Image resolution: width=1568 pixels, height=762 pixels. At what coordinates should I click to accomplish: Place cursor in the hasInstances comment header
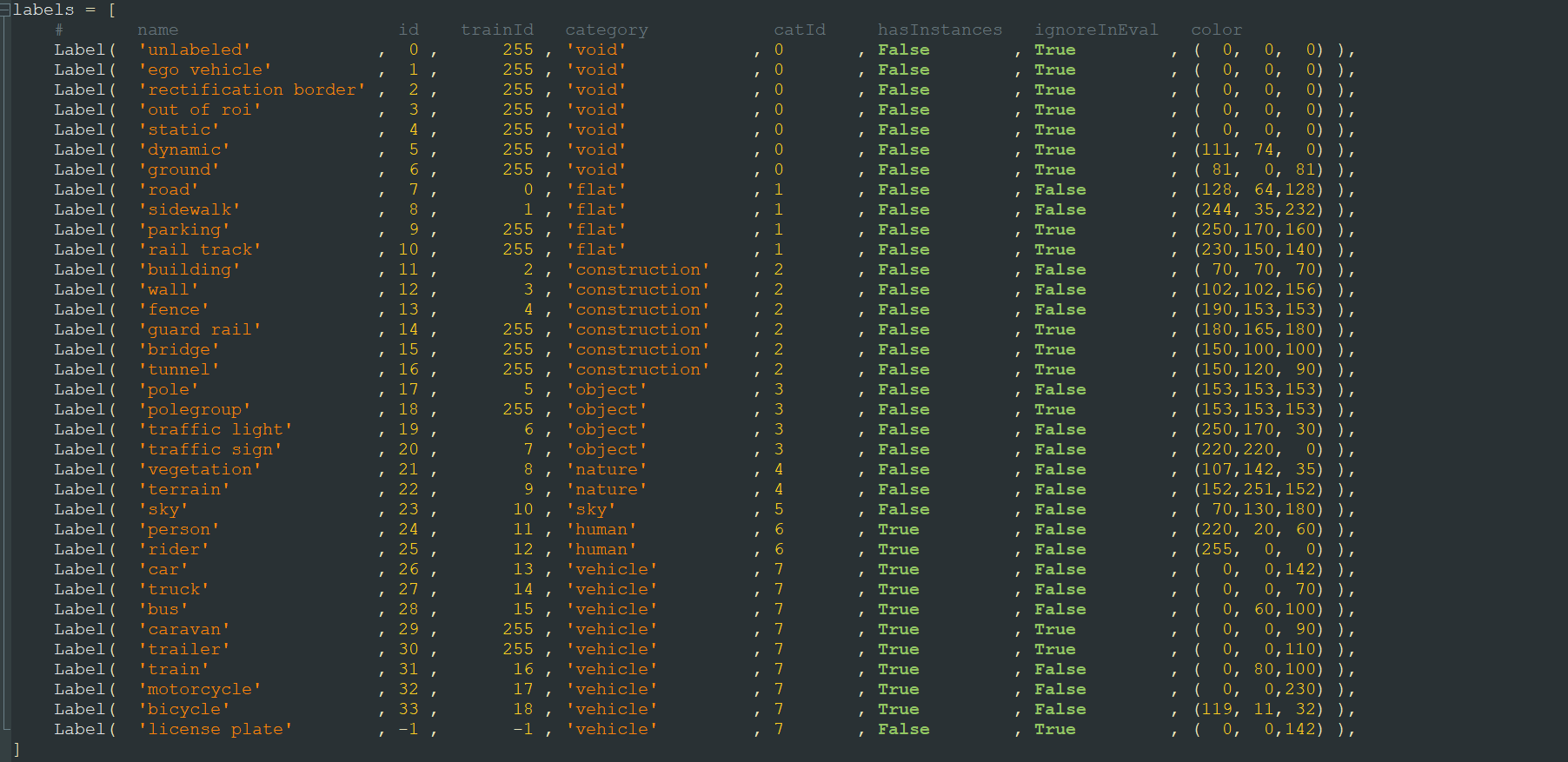pos(940,30)
